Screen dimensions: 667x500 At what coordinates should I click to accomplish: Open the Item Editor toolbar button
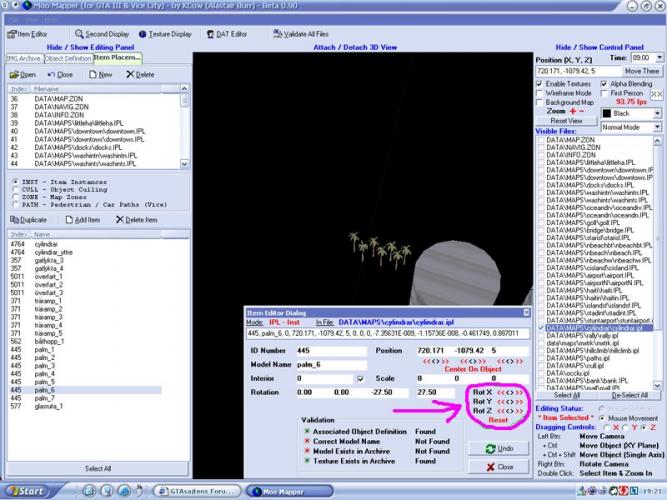(27, 34)
